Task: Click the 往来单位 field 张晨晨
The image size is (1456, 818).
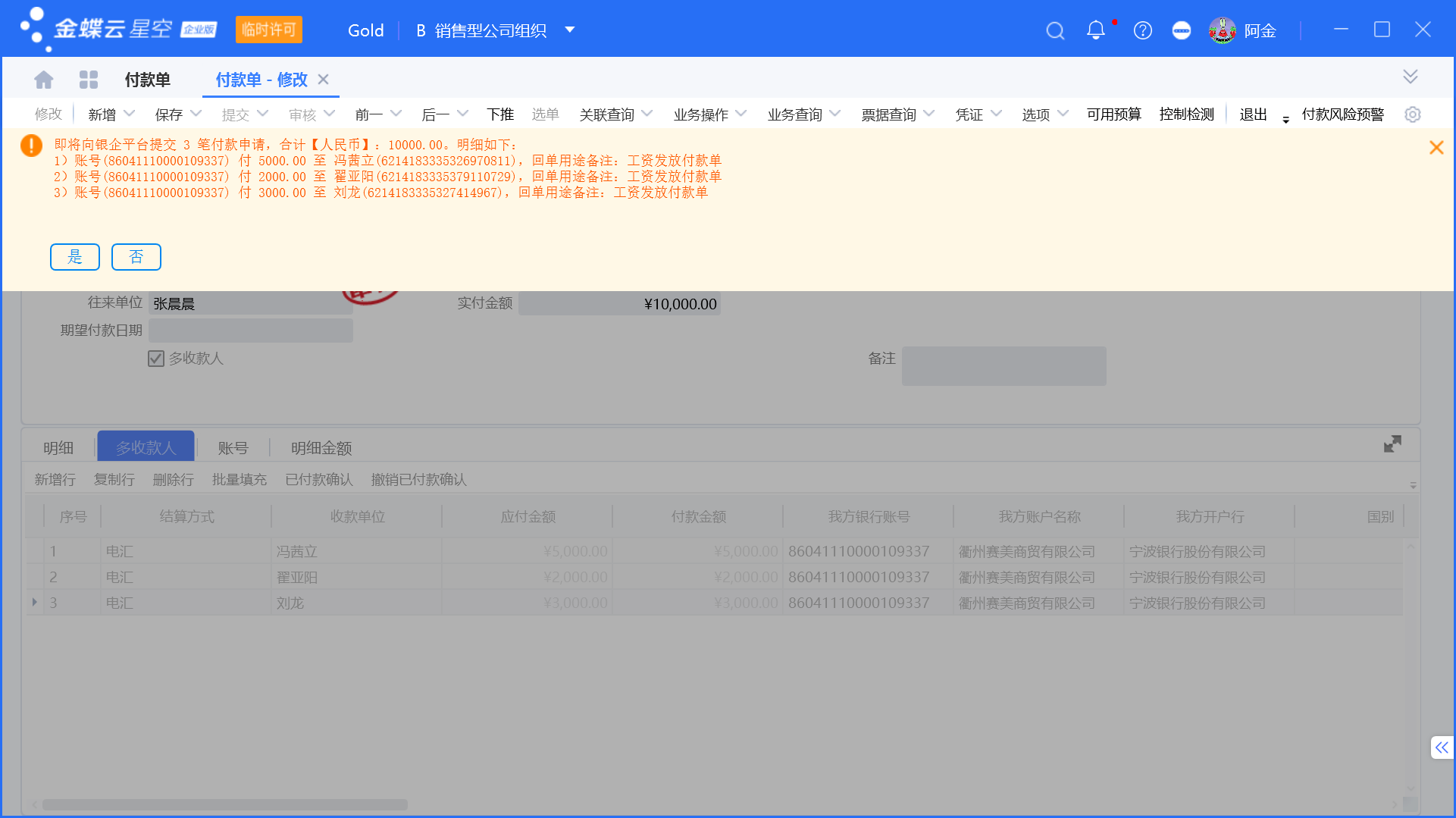Action: click(251, 303)
